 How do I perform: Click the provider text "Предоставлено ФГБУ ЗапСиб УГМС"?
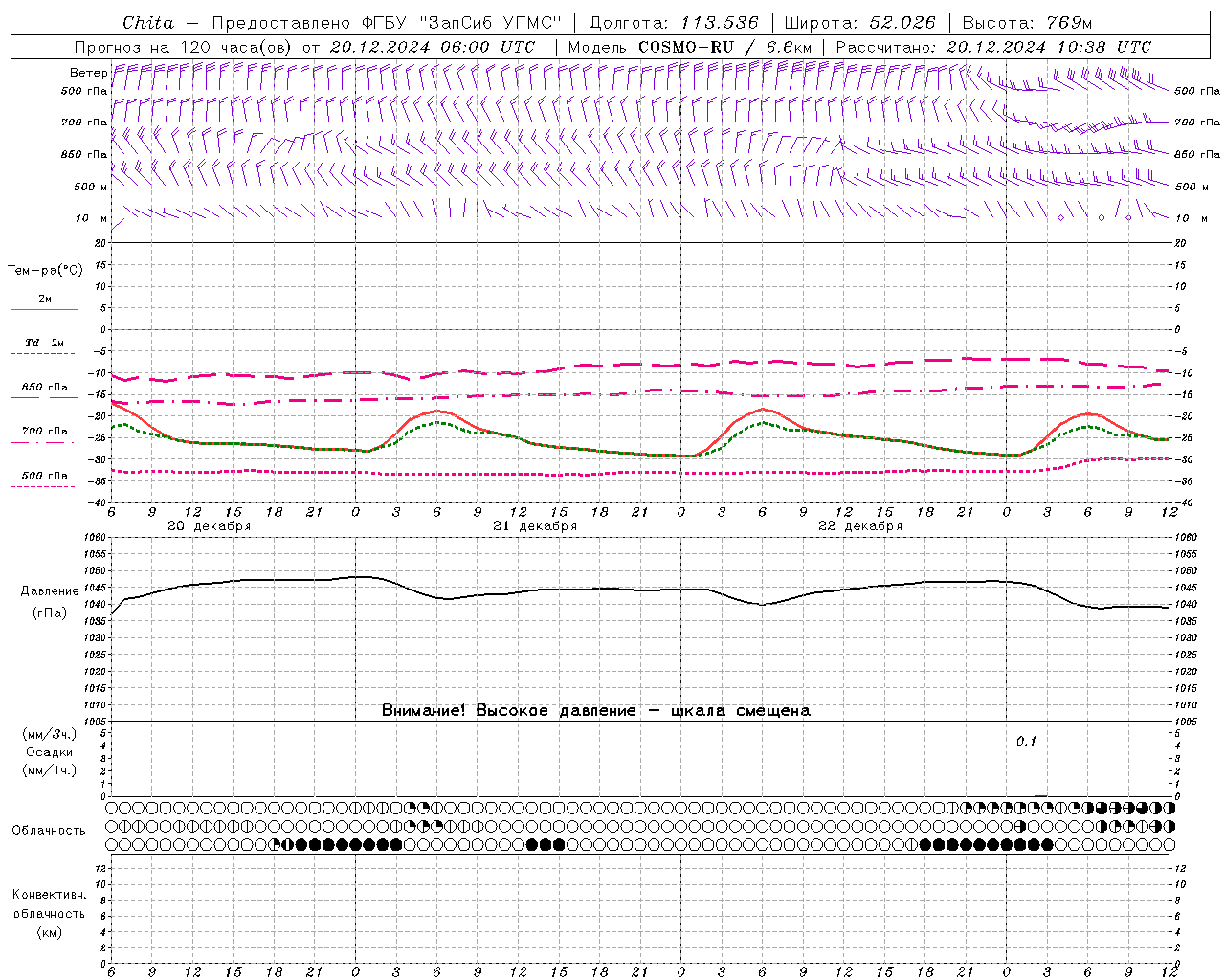click(386, 23)
